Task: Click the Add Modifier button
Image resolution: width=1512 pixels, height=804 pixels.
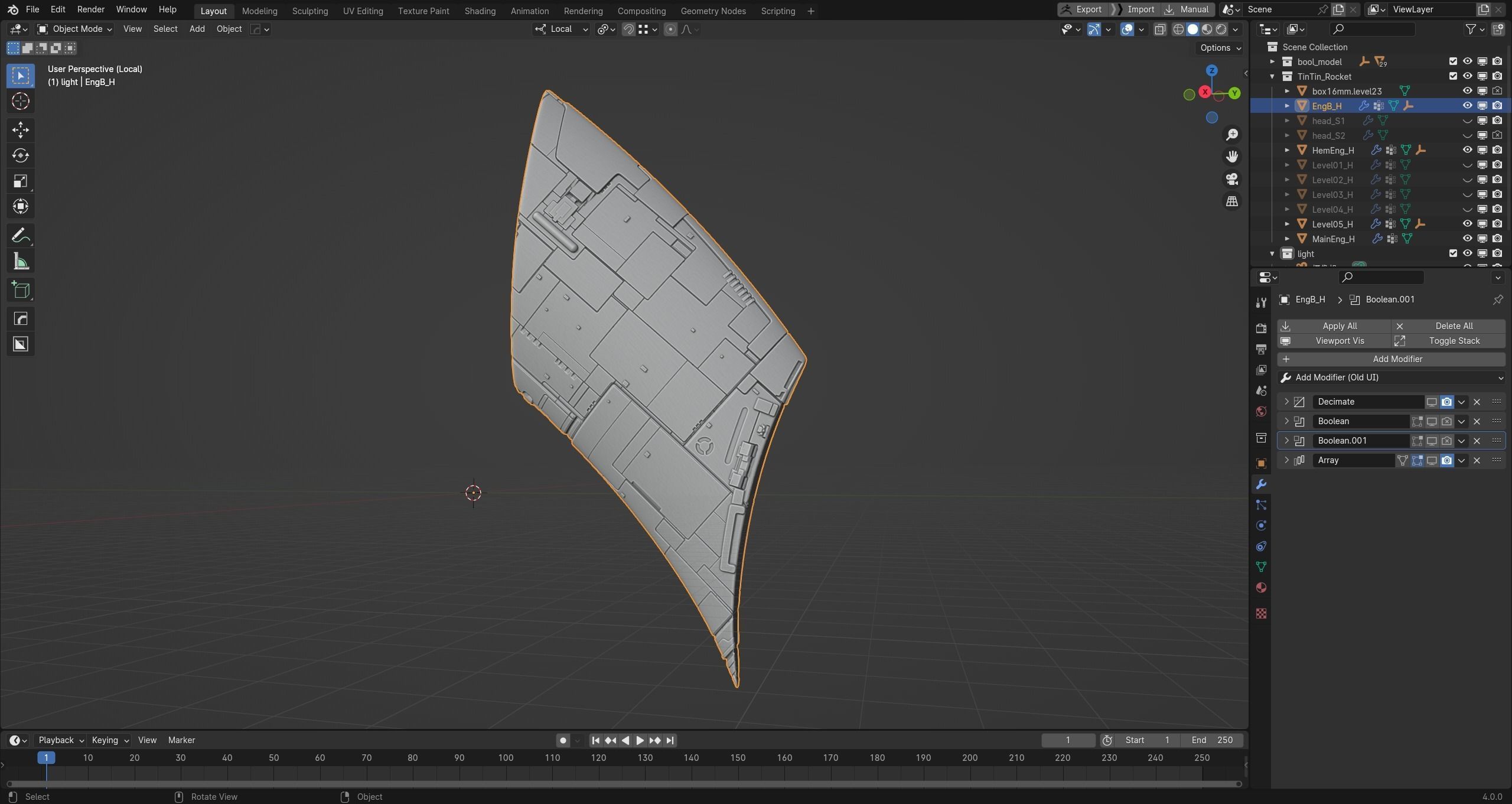Action: click(1391, 359)
